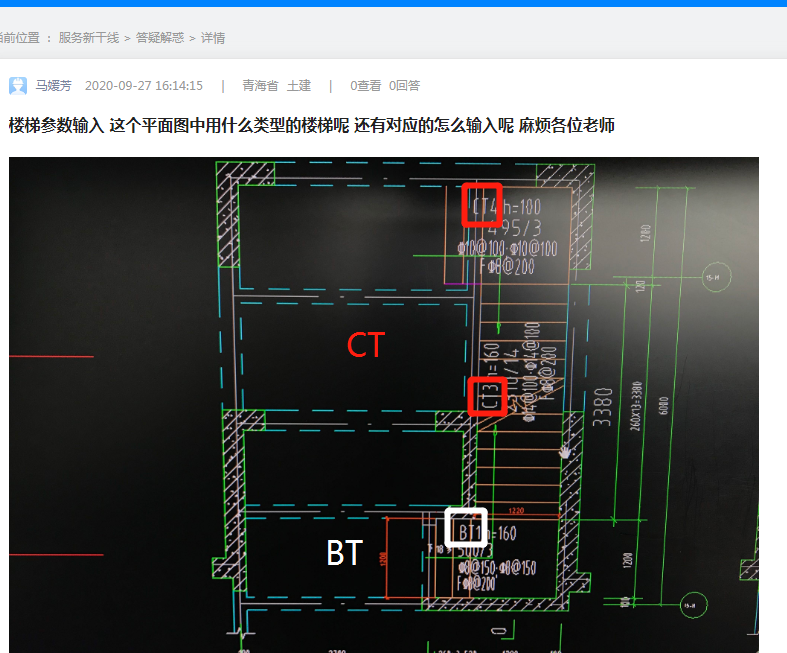Click the 当前位置 label
The image size is (787, 653).
coord(20,38)
